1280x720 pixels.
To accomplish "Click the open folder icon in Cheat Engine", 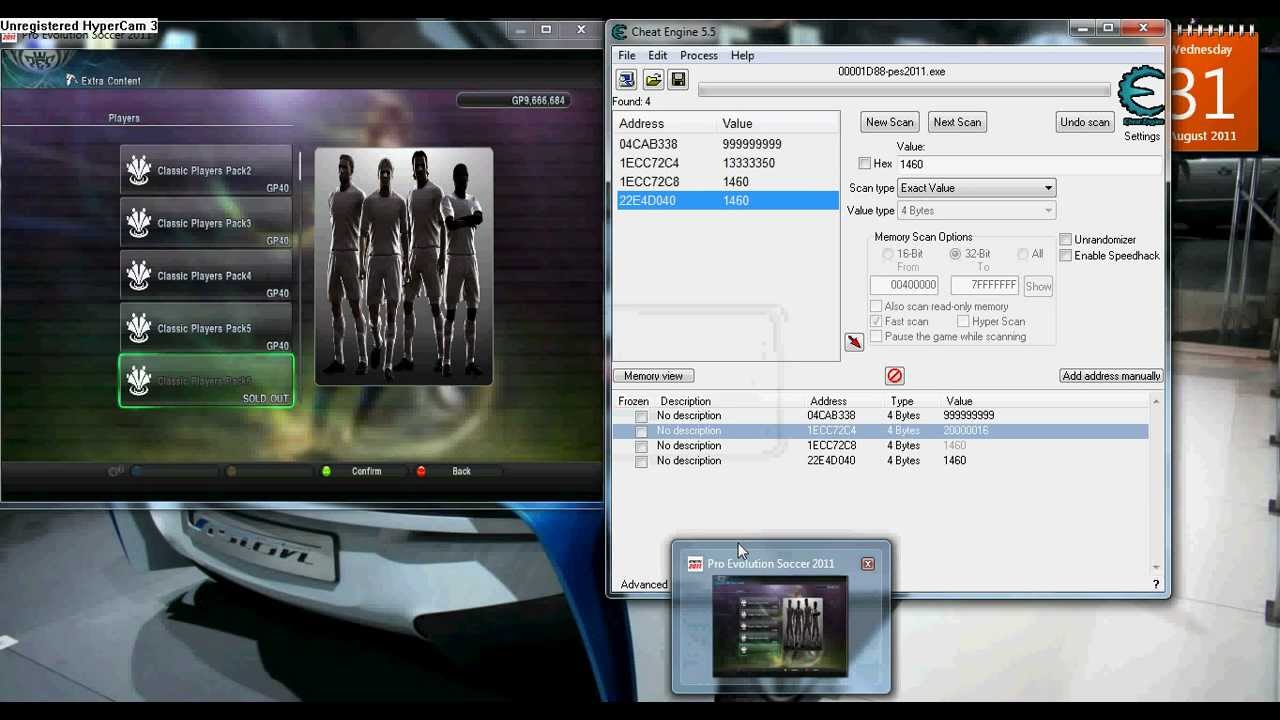I will (653, 80).
